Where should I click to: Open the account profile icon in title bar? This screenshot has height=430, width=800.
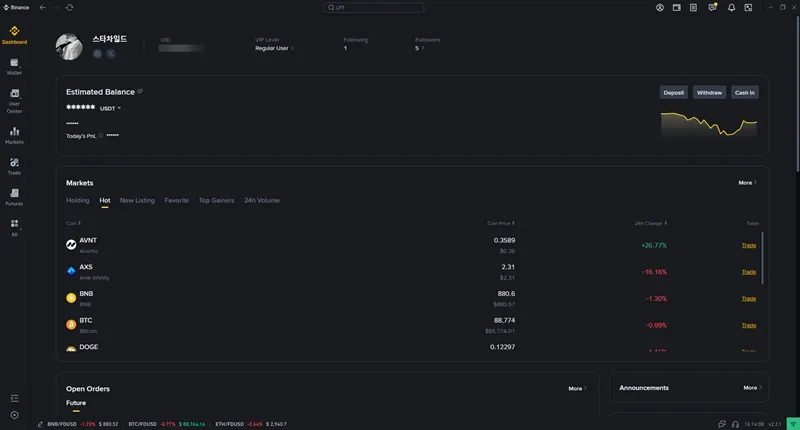tap(660, 7)
